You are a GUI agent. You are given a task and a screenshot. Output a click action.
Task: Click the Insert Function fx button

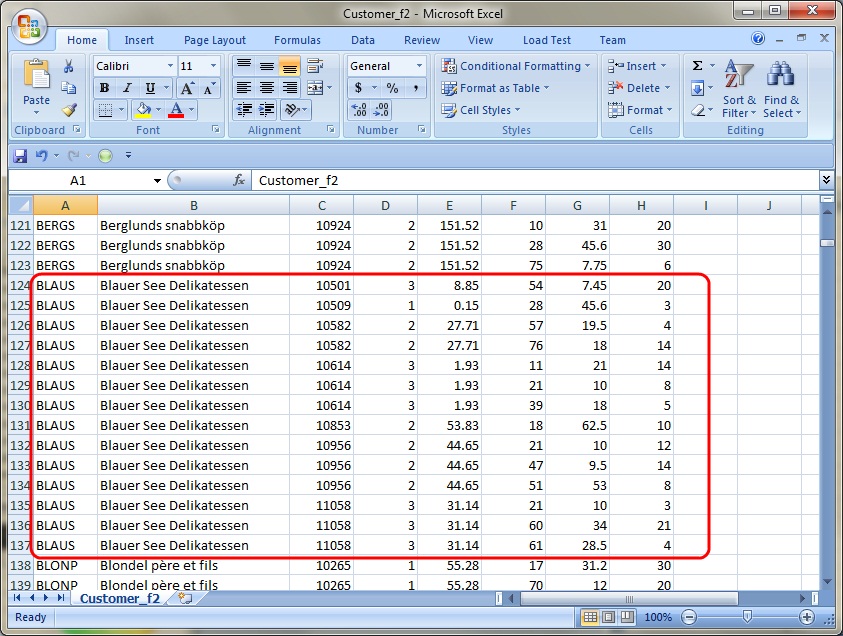point(239,181)
